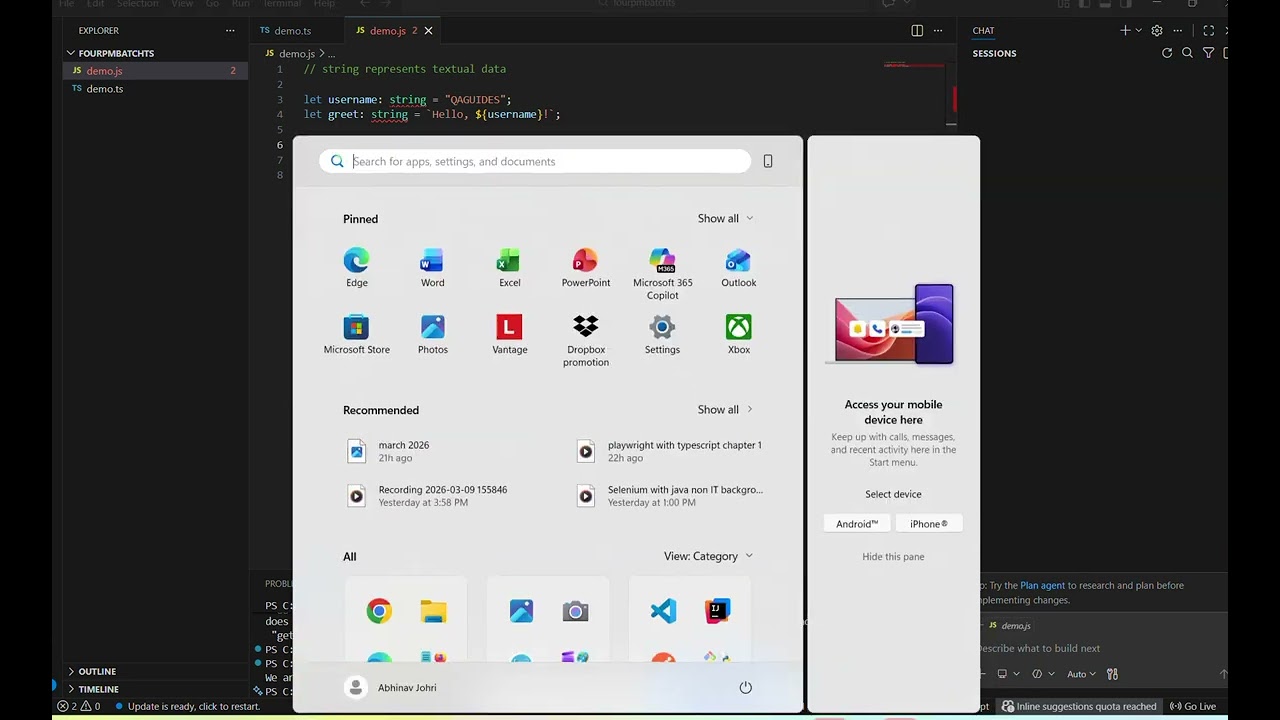Open the pinned Excel app

click(509, 267)
